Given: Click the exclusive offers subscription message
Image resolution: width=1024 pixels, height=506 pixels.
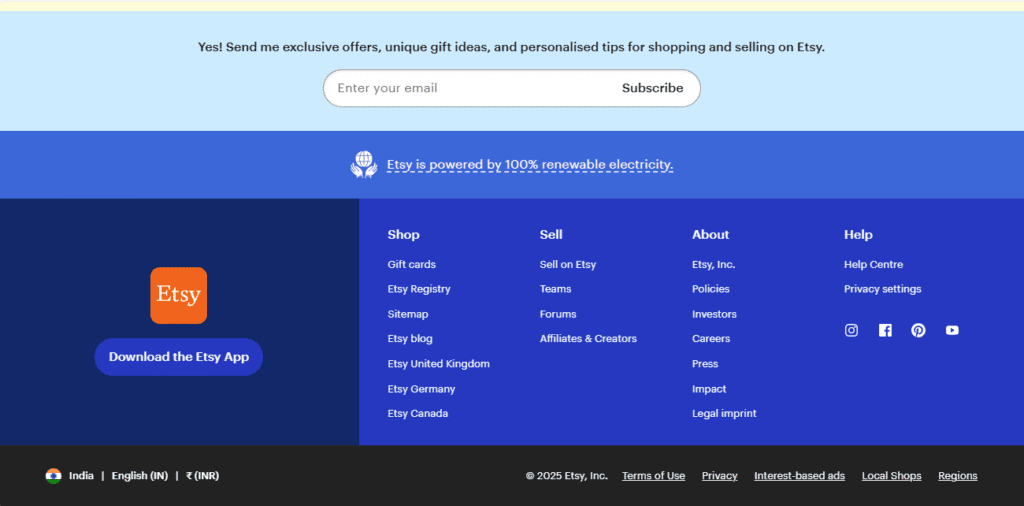Looking at the screenshot, I should click(511, 47).
